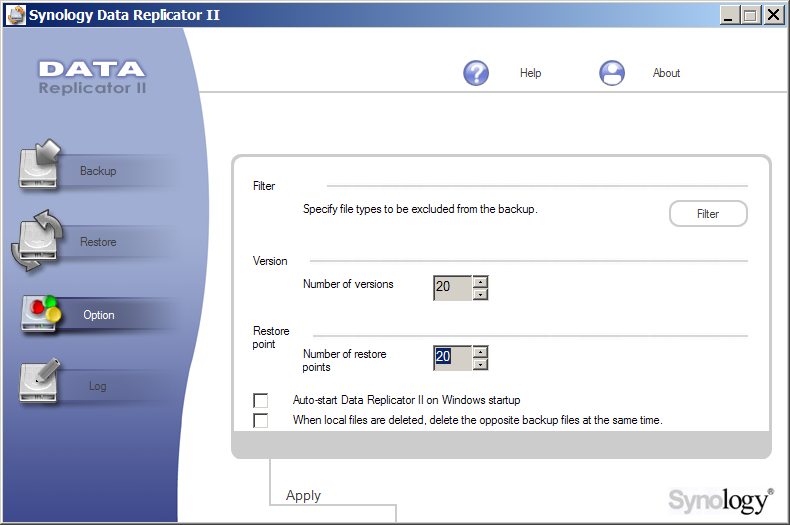This screenshot has width=790, height=525.
Task: Open the Help link text
Action: pyautogui.click(x=531, y=73)
